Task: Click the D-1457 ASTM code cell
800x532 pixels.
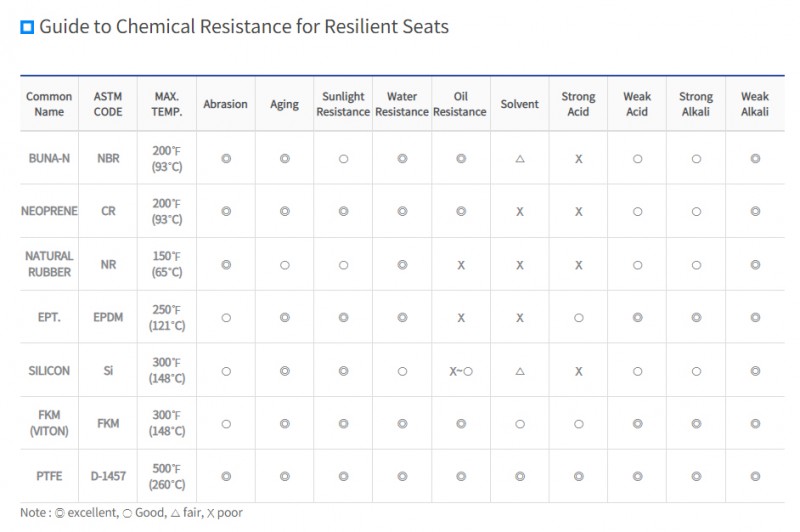Action: (108, 476)
